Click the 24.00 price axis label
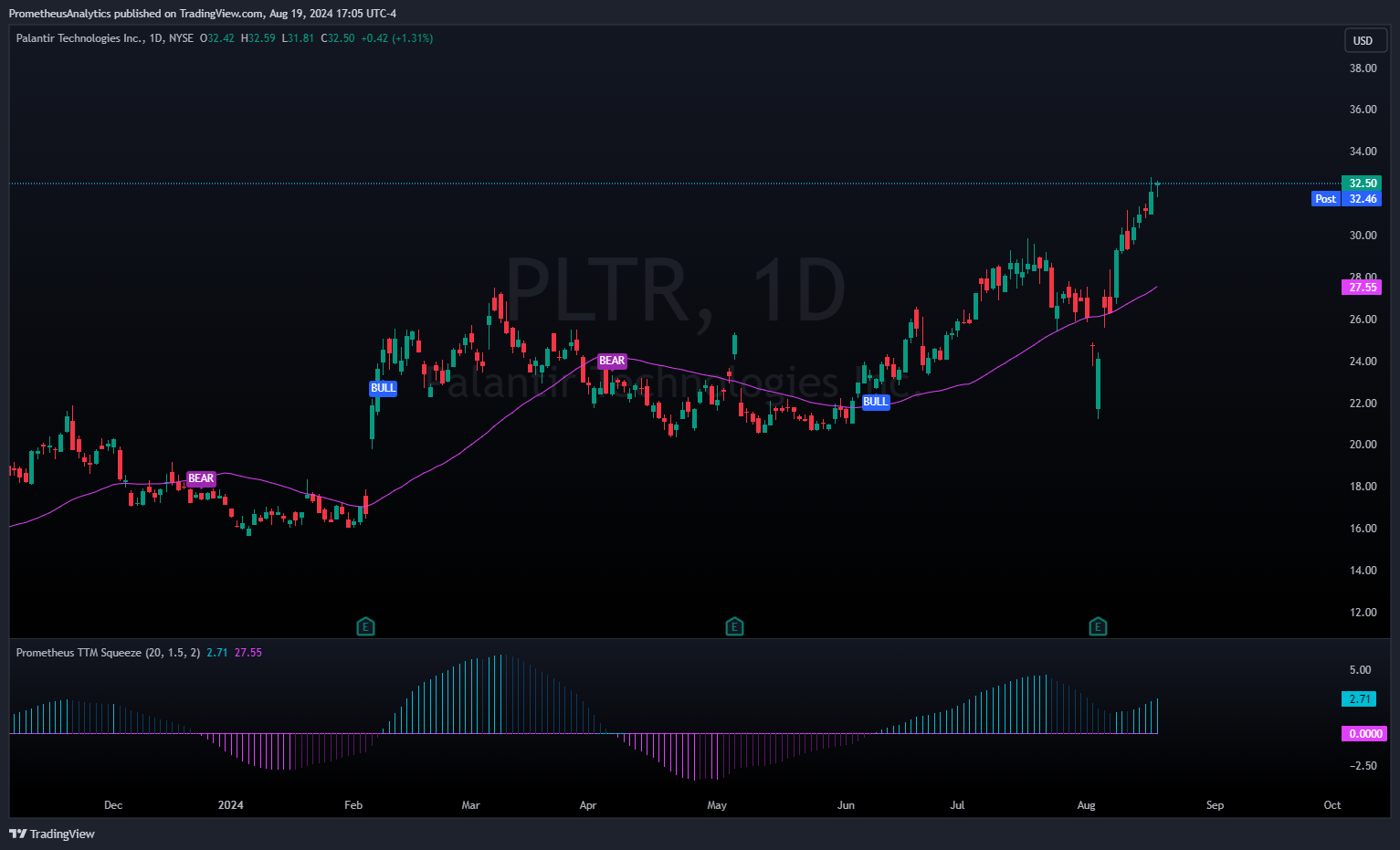 click(x=1363, y=362)
